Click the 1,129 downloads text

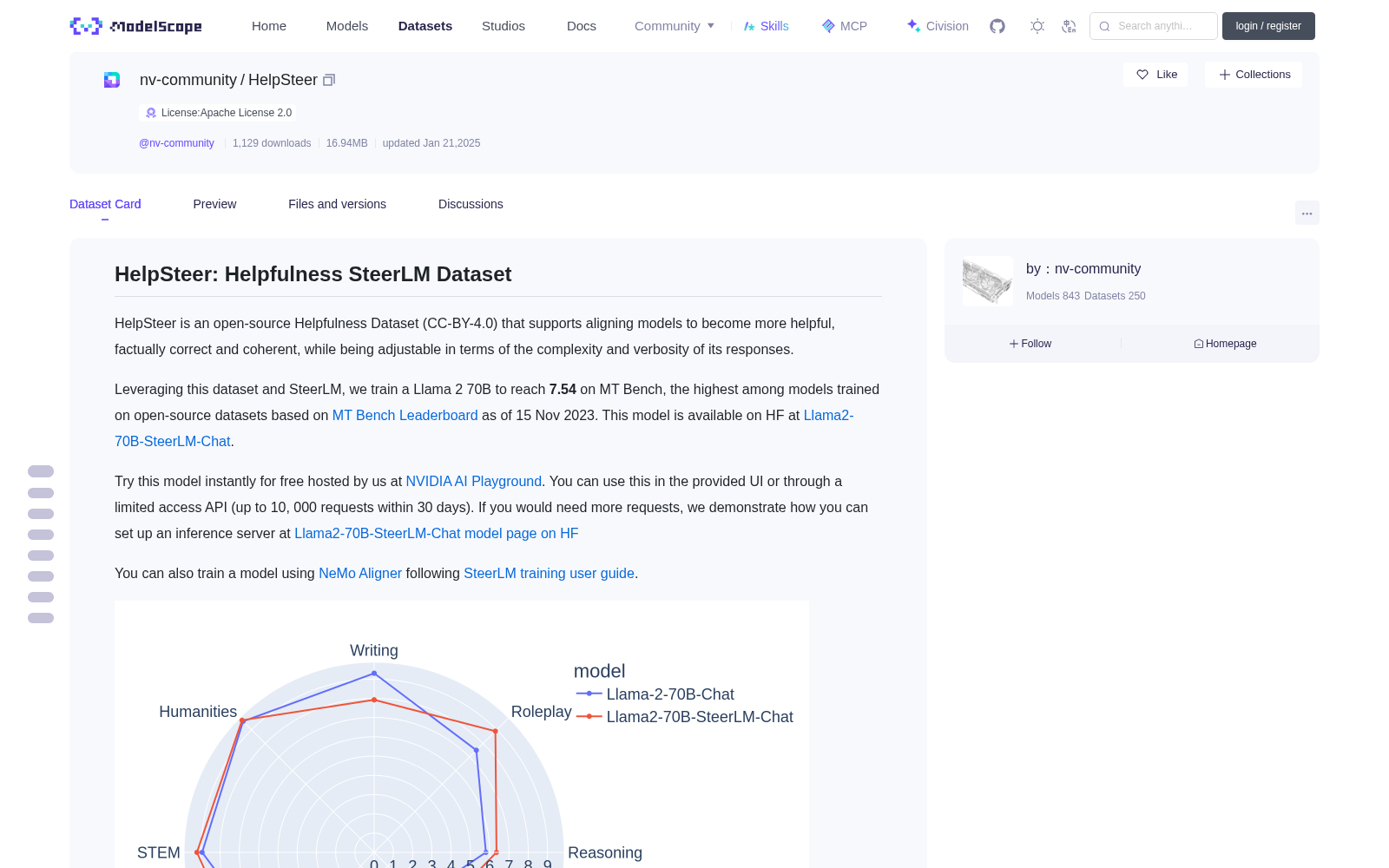coord(272,143)
